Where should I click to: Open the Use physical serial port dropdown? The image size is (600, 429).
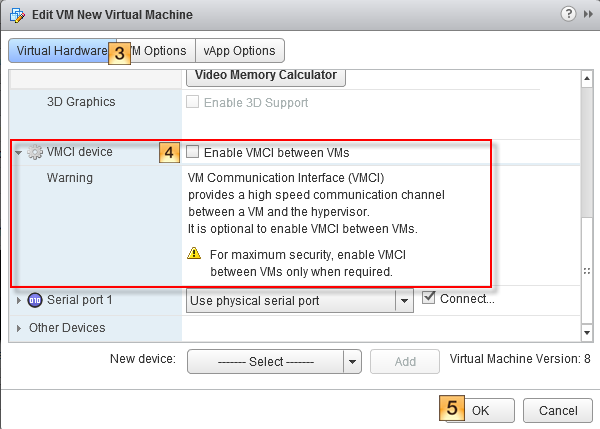click(x=300, y=301)
